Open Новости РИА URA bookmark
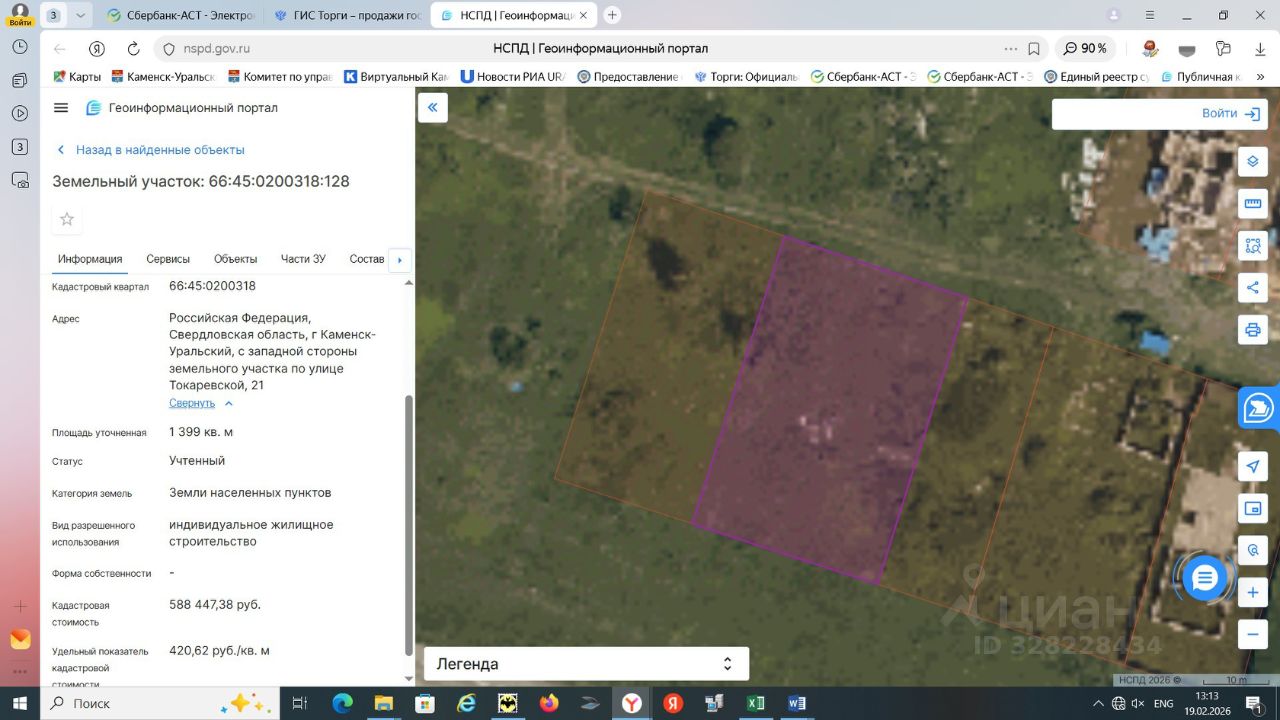 coord(513,76)
